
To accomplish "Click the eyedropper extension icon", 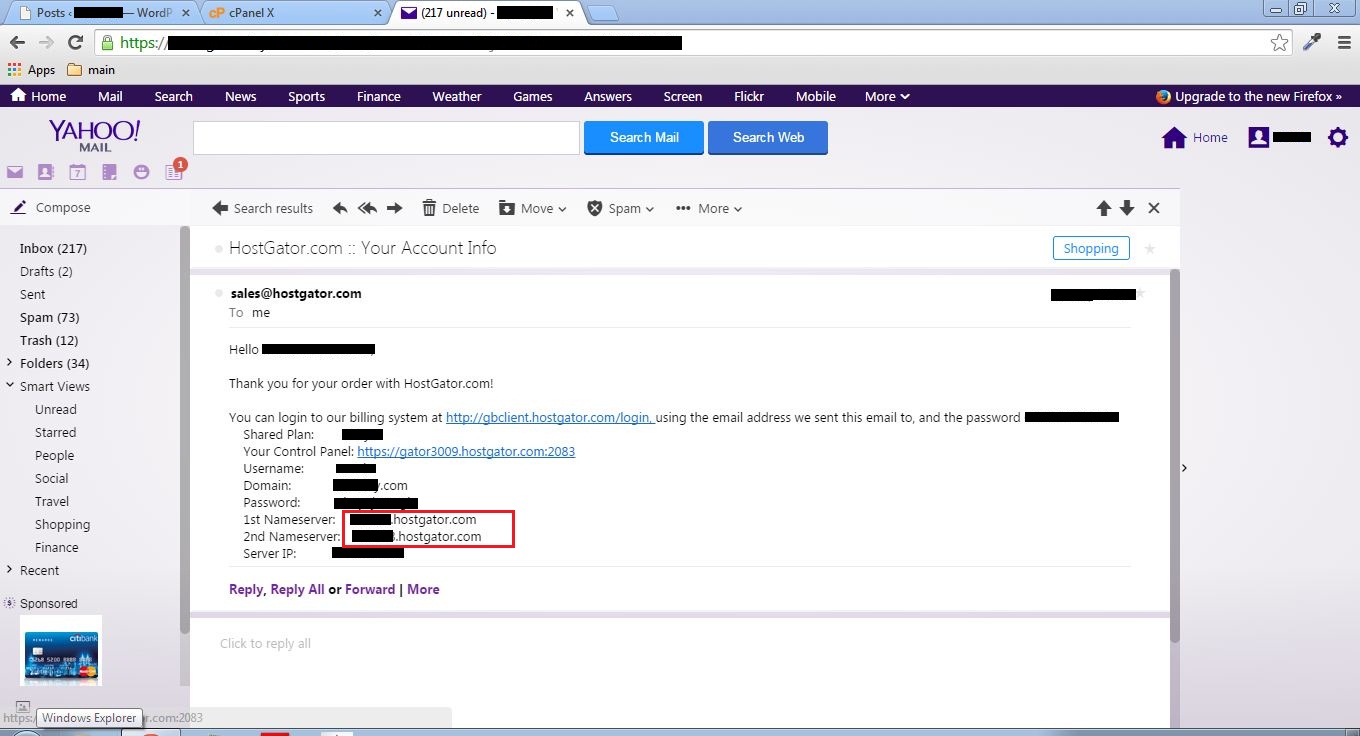I will click(x=1311, y=42).
